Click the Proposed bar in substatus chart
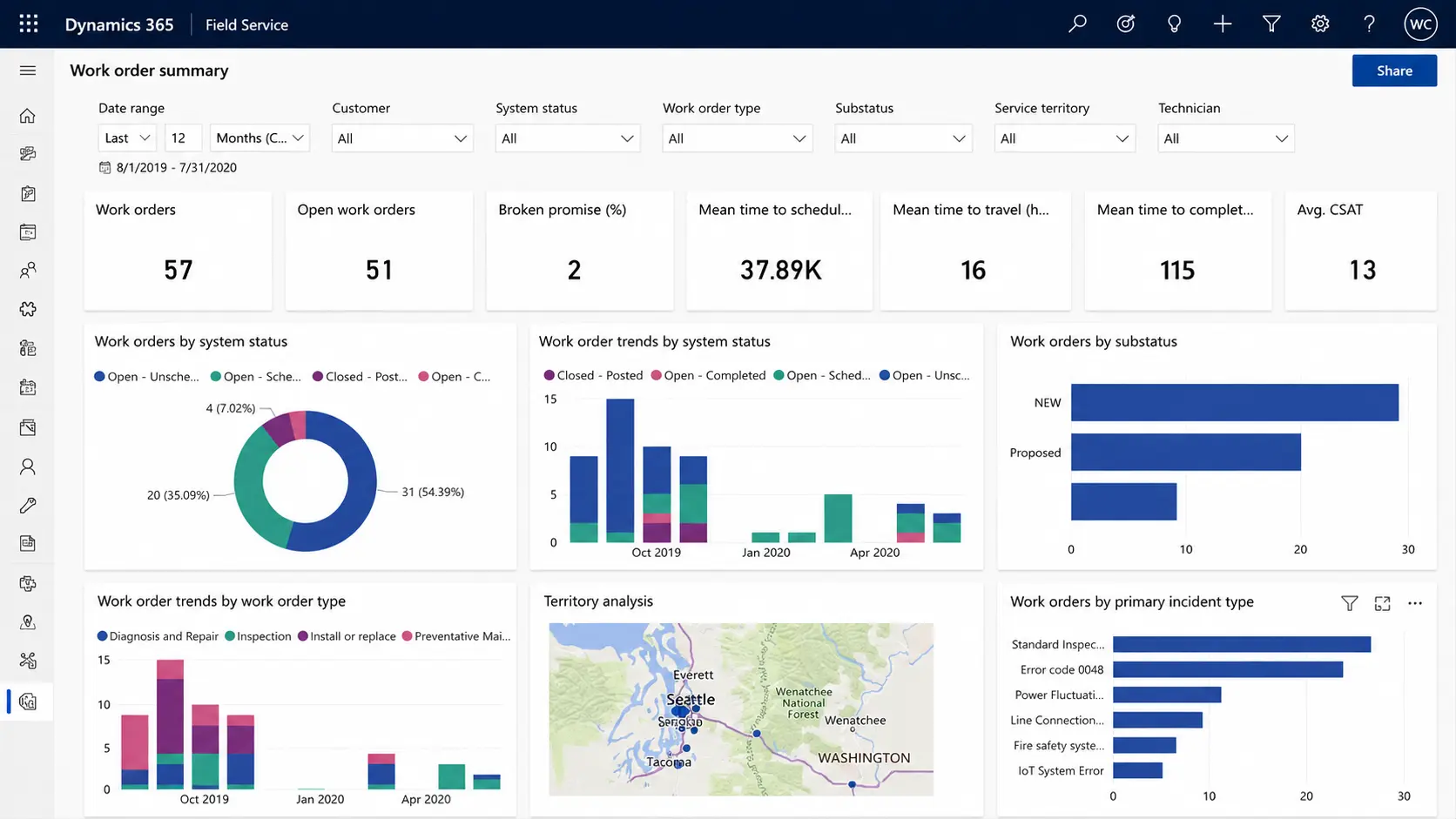 [1186, 452]
